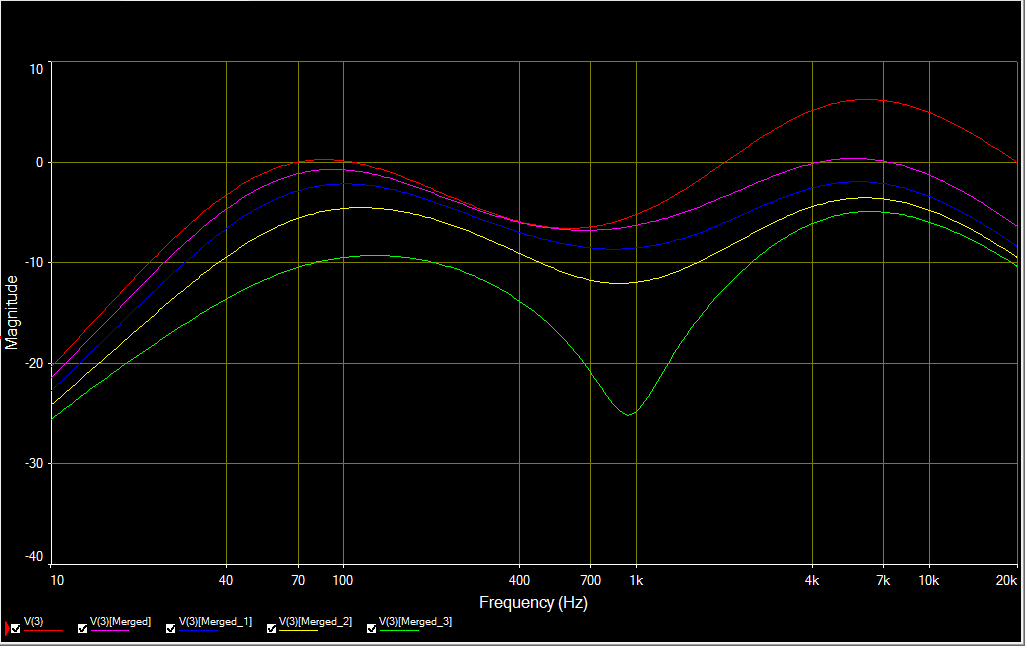
Task: Click the 1k frequency axis label
Action: coord(636,581)
